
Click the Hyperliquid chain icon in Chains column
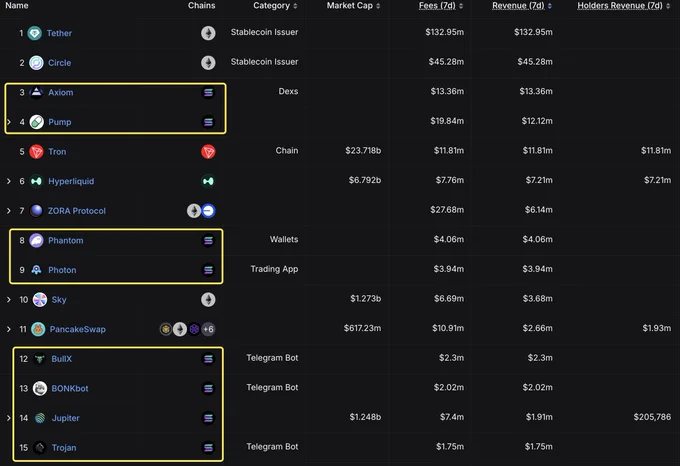[208, 181]
